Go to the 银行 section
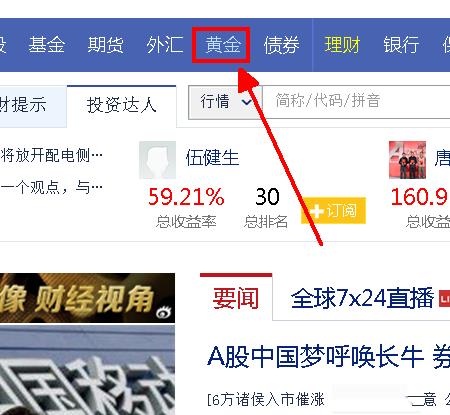Screen dimensions: 450x415 coord(401,45)
